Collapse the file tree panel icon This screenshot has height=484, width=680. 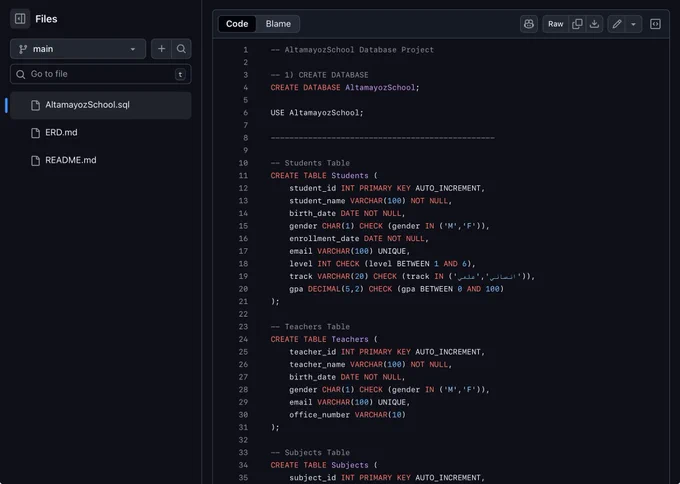[20, 19]
